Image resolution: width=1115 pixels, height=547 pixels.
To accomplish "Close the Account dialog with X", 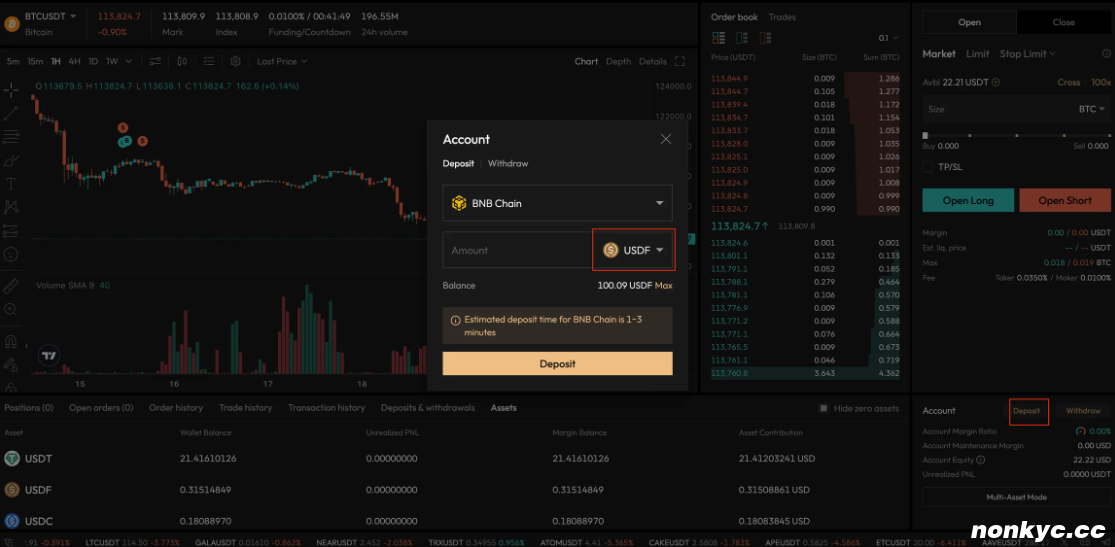I will (666, 139).
